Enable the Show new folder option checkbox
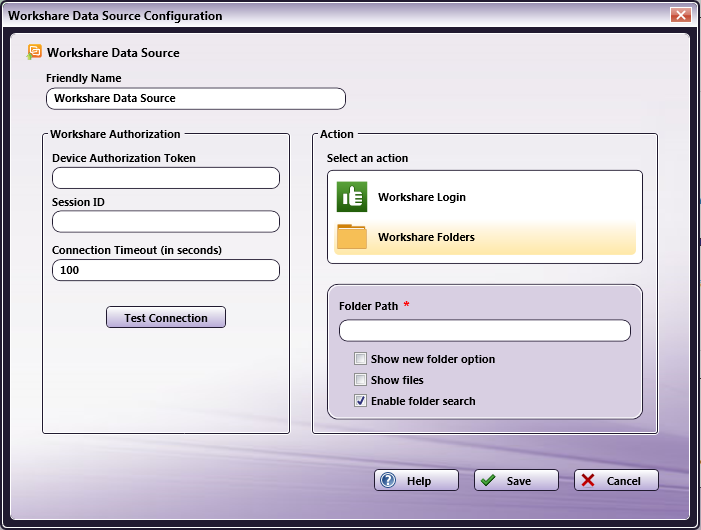Image resolution: width=701 pixels, height=530 pixels. coord(361,359)
